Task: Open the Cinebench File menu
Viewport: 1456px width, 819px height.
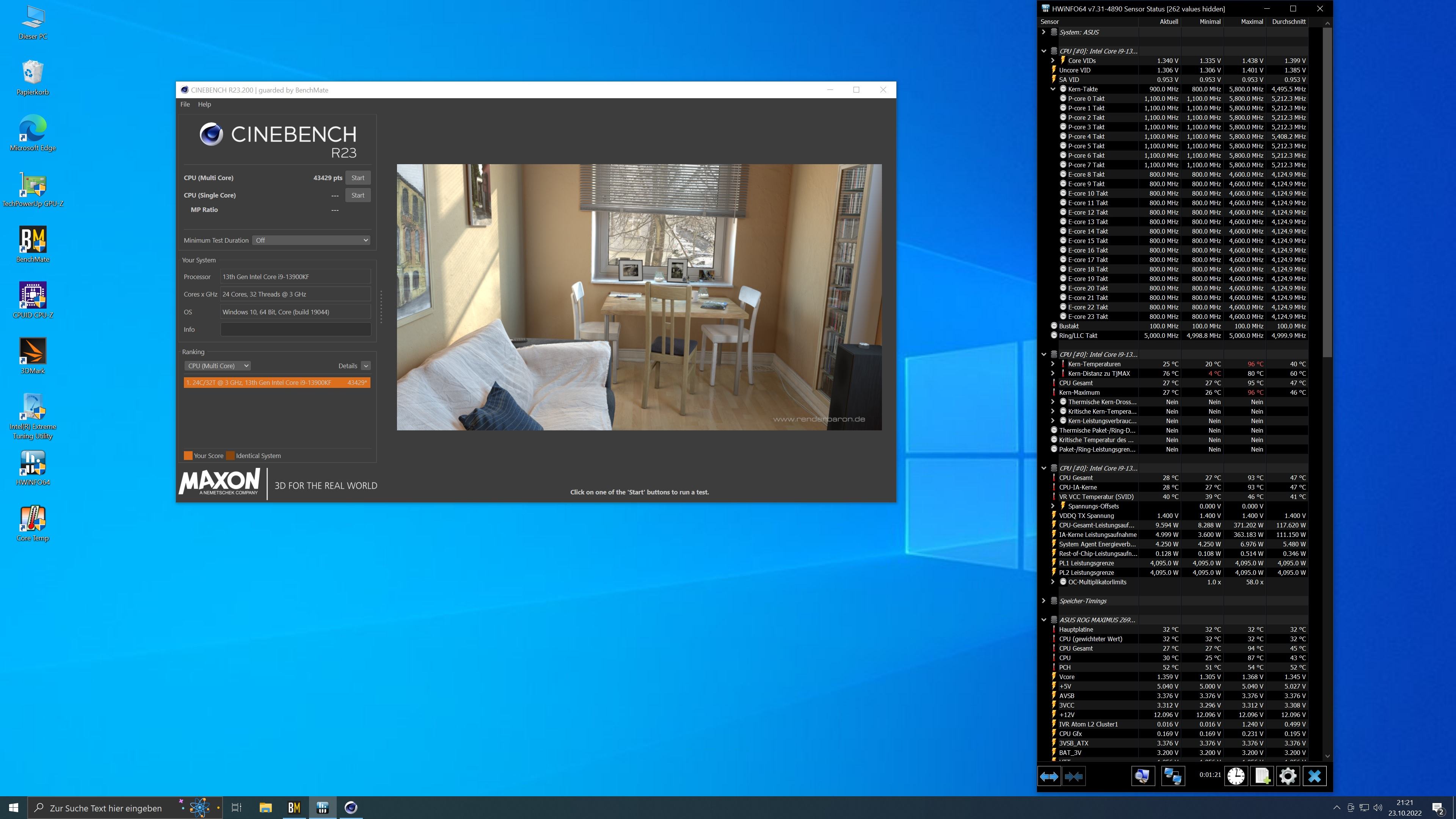Action: pyautogui.click(x=185, y=104)
